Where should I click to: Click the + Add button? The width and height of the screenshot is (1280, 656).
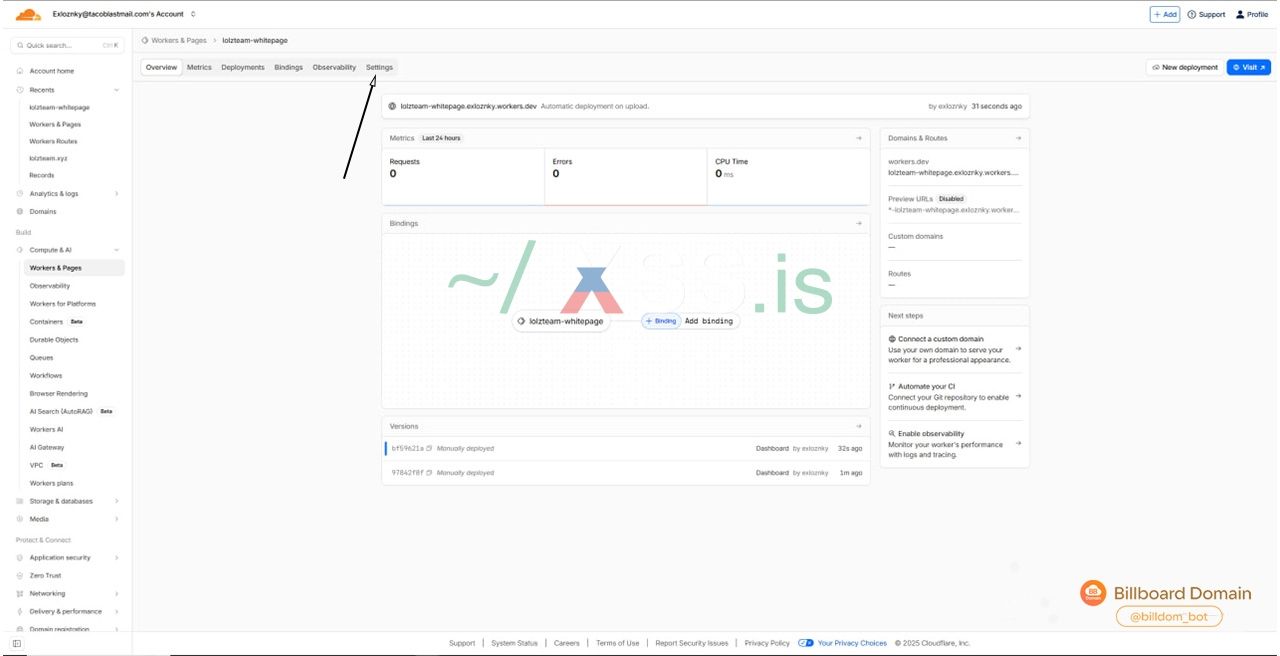tap(1165, 14)
